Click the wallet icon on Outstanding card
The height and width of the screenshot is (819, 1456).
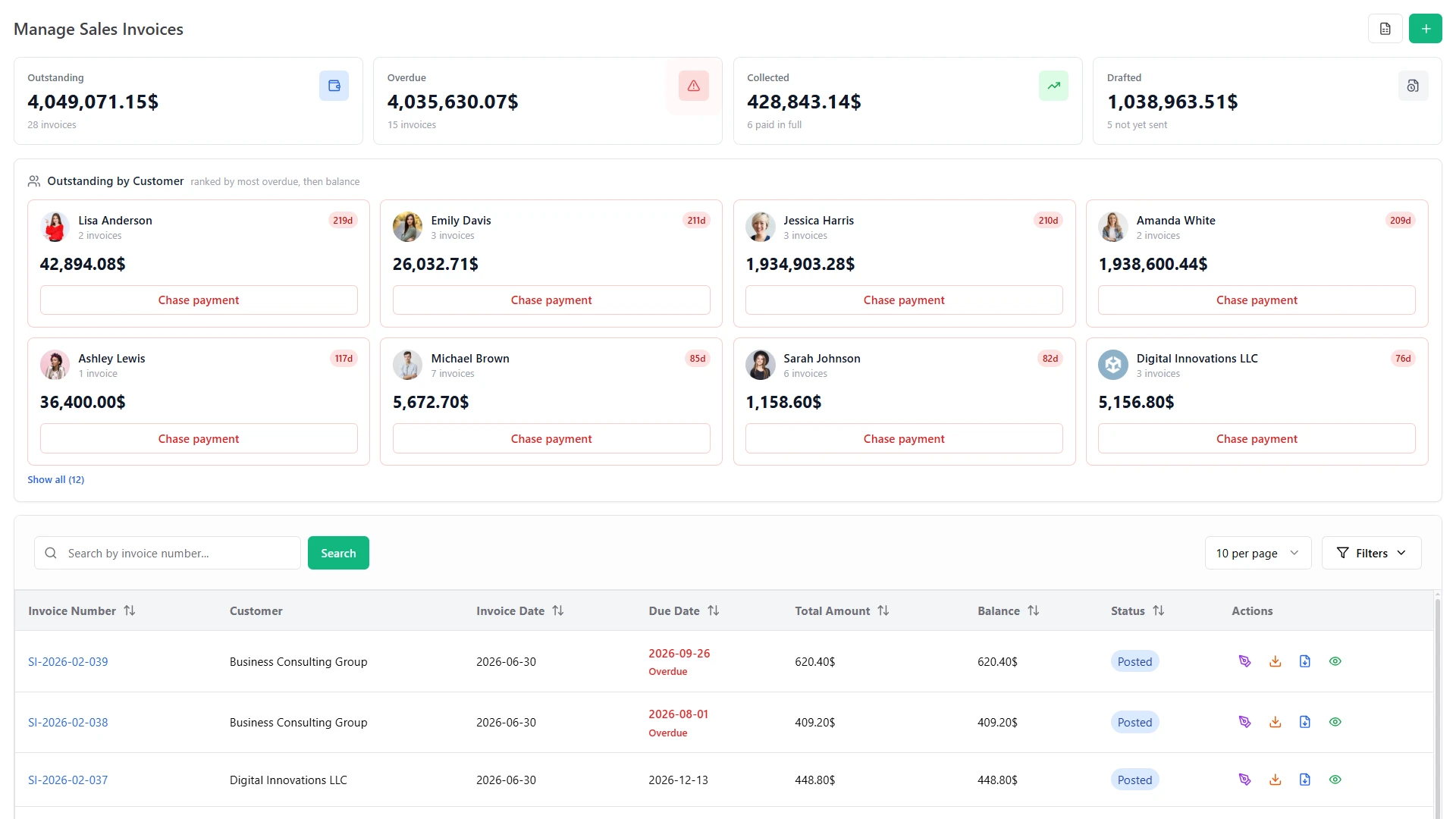point(334,86)
